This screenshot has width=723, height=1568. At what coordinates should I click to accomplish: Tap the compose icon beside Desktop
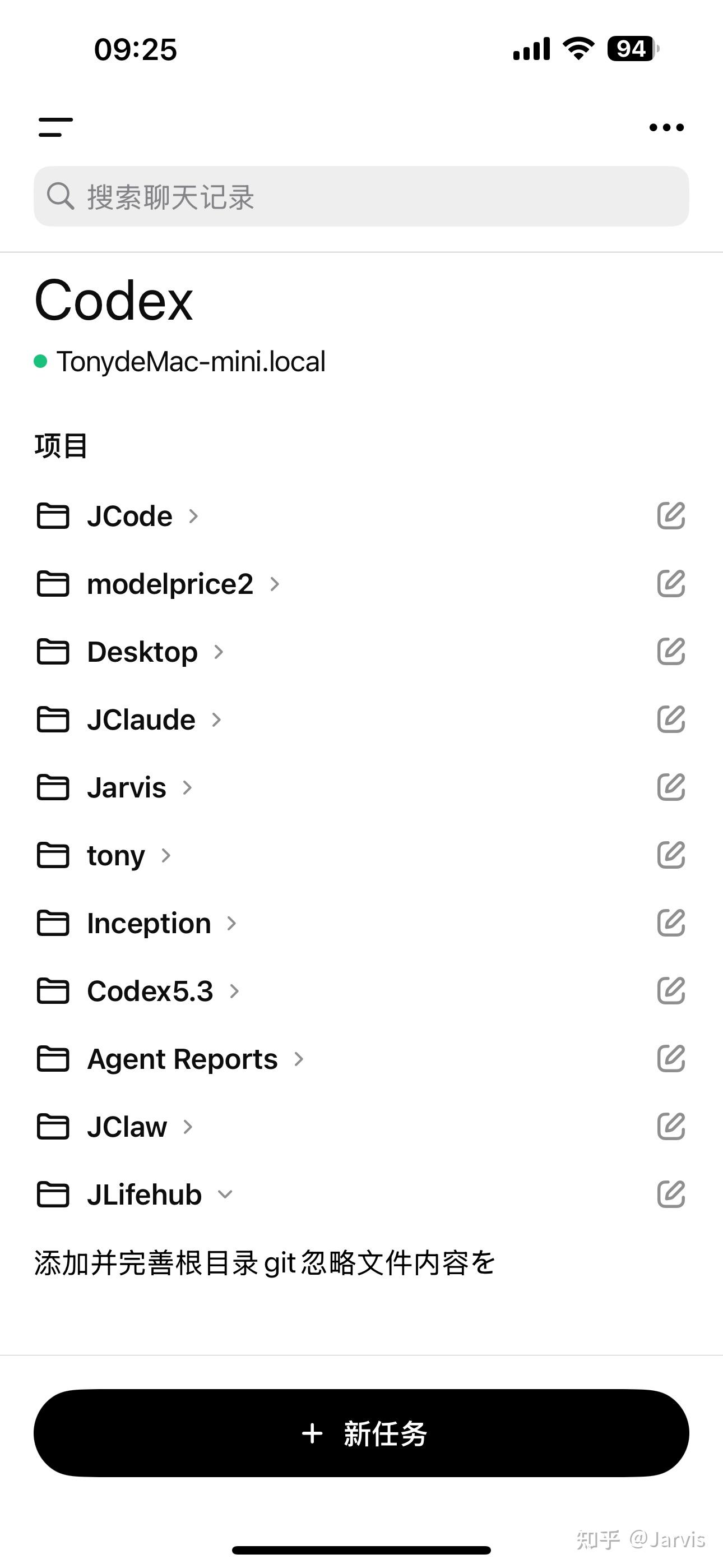671,651
